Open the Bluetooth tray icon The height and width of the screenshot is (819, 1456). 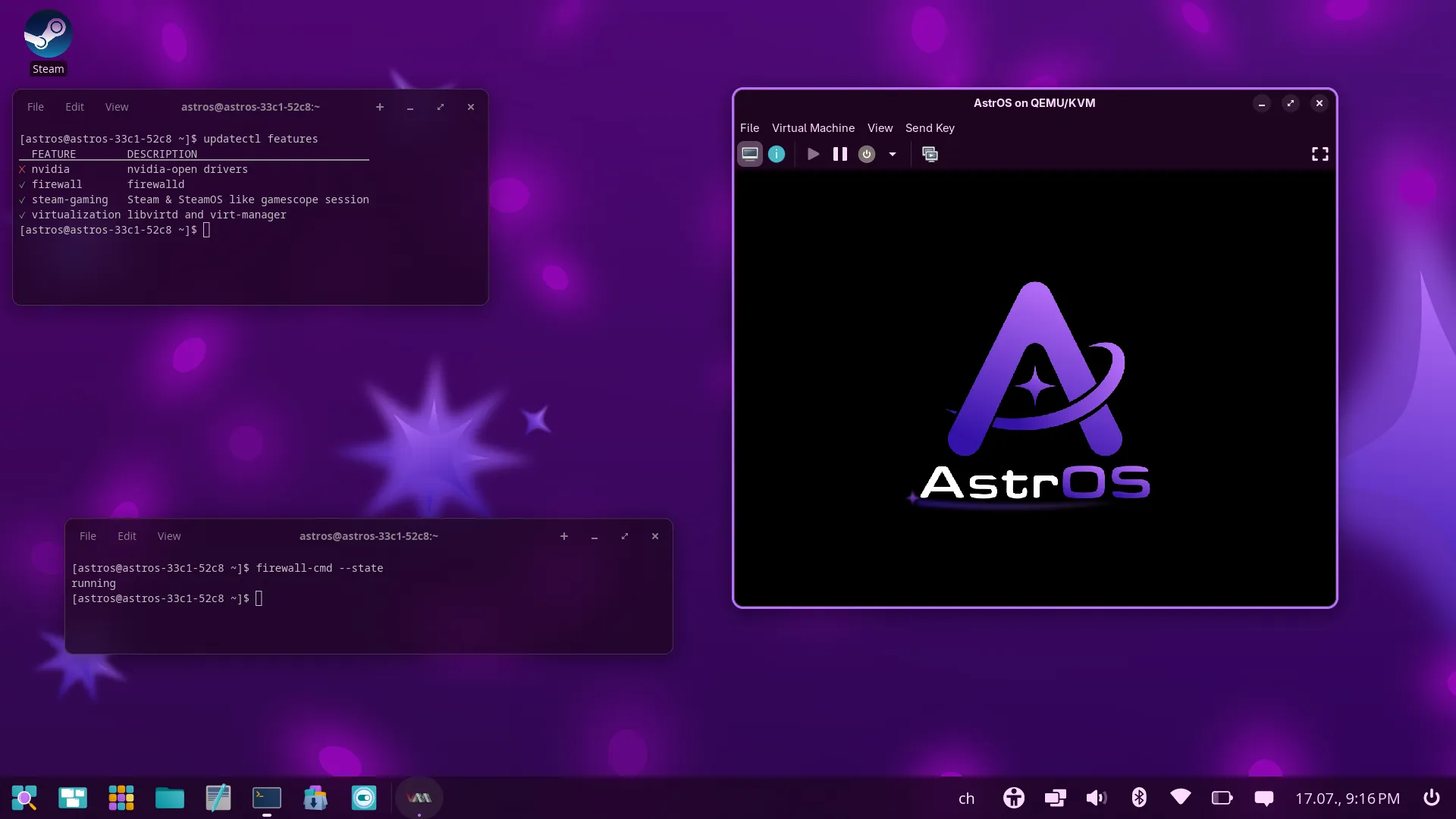pyautogui.click(x=1139, y=798)
